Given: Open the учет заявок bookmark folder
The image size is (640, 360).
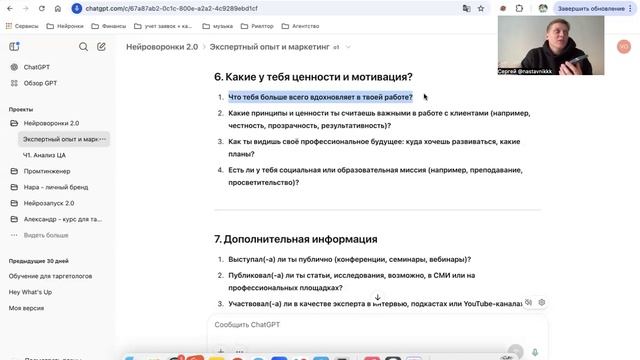Looking at the screenshot, I should 163,26.
